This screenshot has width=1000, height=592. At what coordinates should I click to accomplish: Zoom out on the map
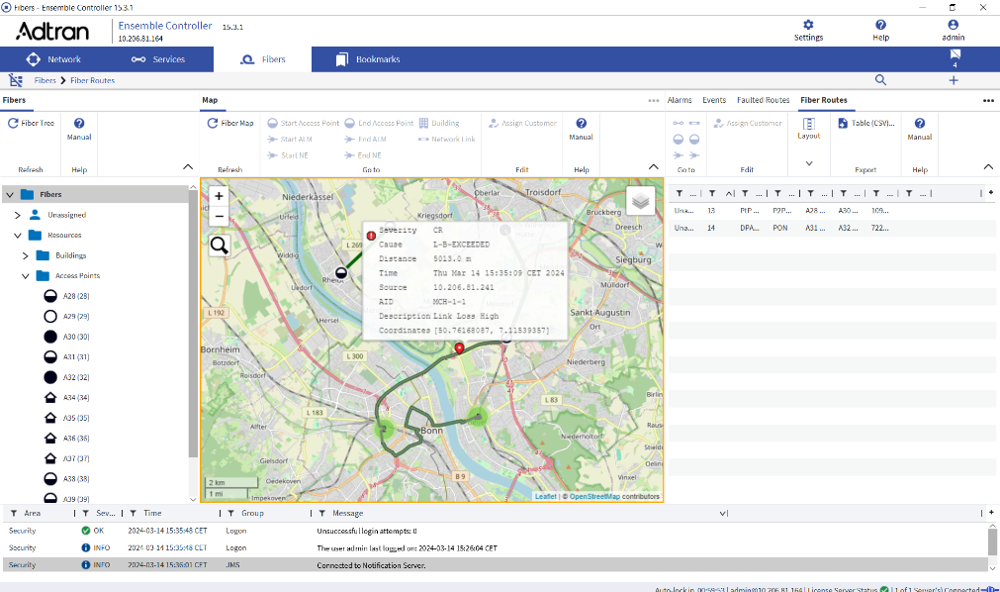tap(219, 216)
